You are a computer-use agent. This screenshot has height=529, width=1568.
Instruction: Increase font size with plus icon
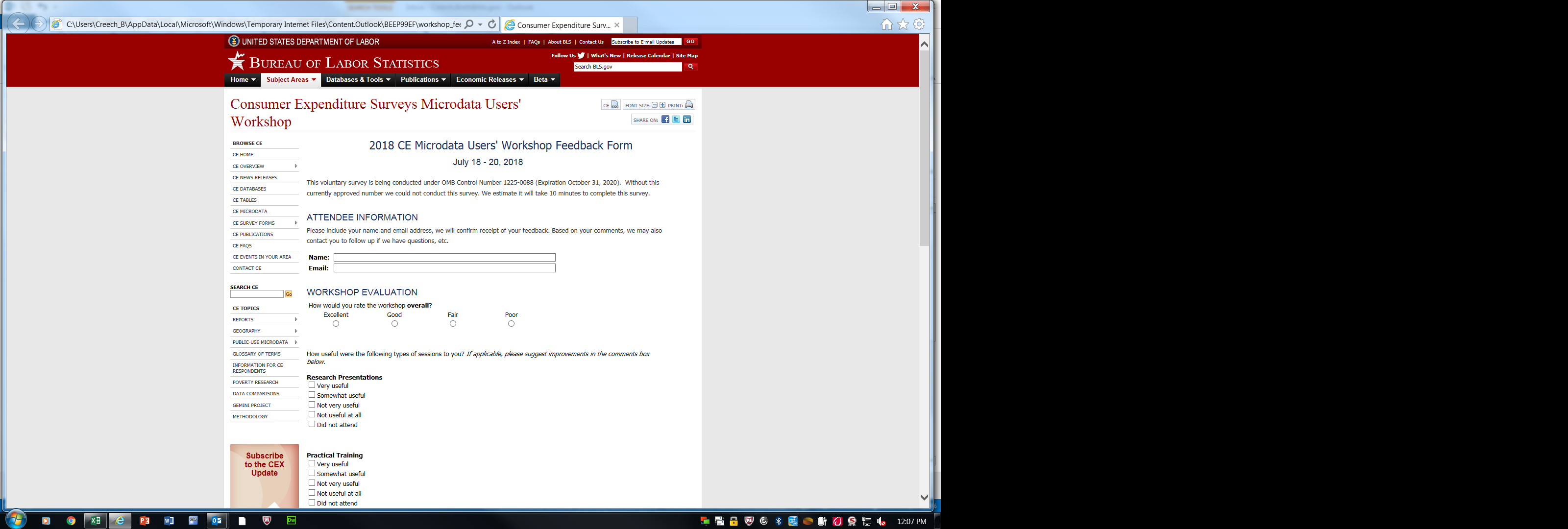662,105
